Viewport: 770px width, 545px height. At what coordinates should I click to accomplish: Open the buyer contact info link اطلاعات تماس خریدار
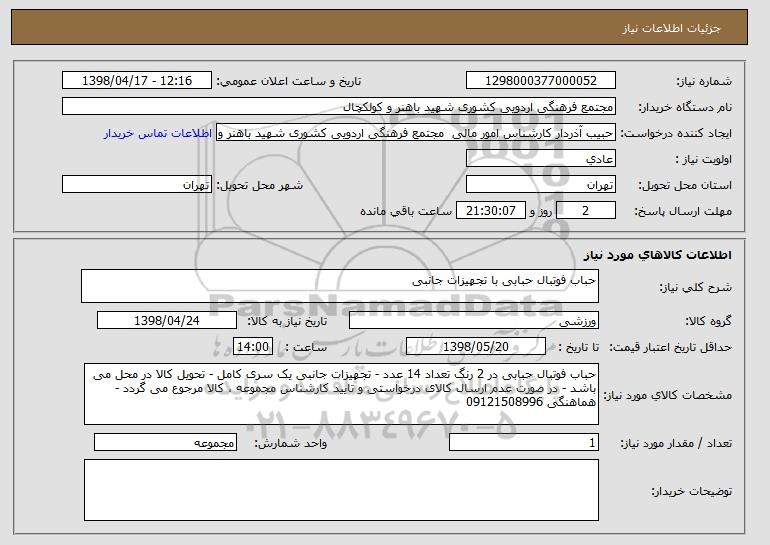pos(158,134)
